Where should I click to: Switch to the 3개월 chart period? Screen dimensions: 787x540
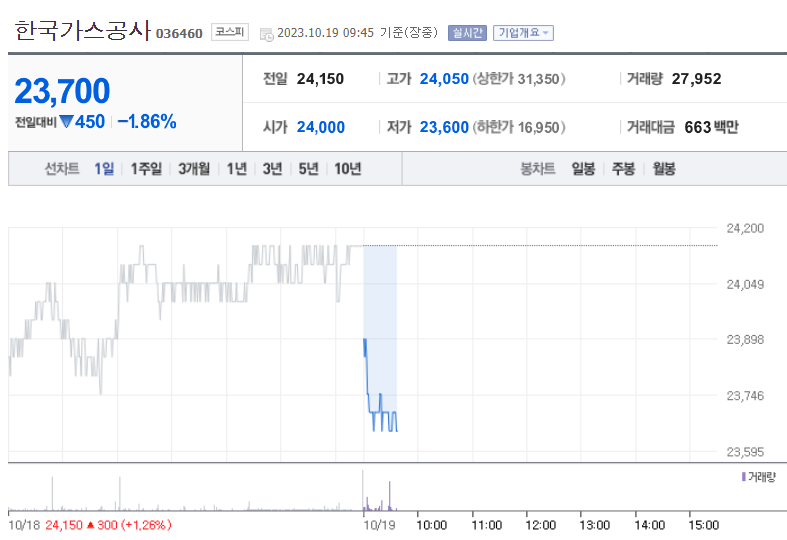pyautogui.click(x=194, y=169)
